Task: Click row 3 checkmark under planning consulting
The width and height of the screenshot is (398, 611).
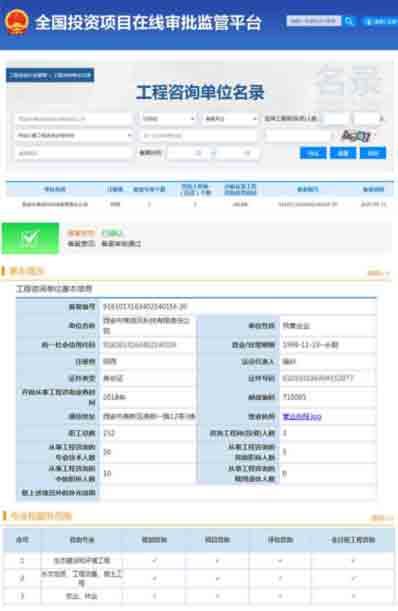Action: click(x=154, y=596)
